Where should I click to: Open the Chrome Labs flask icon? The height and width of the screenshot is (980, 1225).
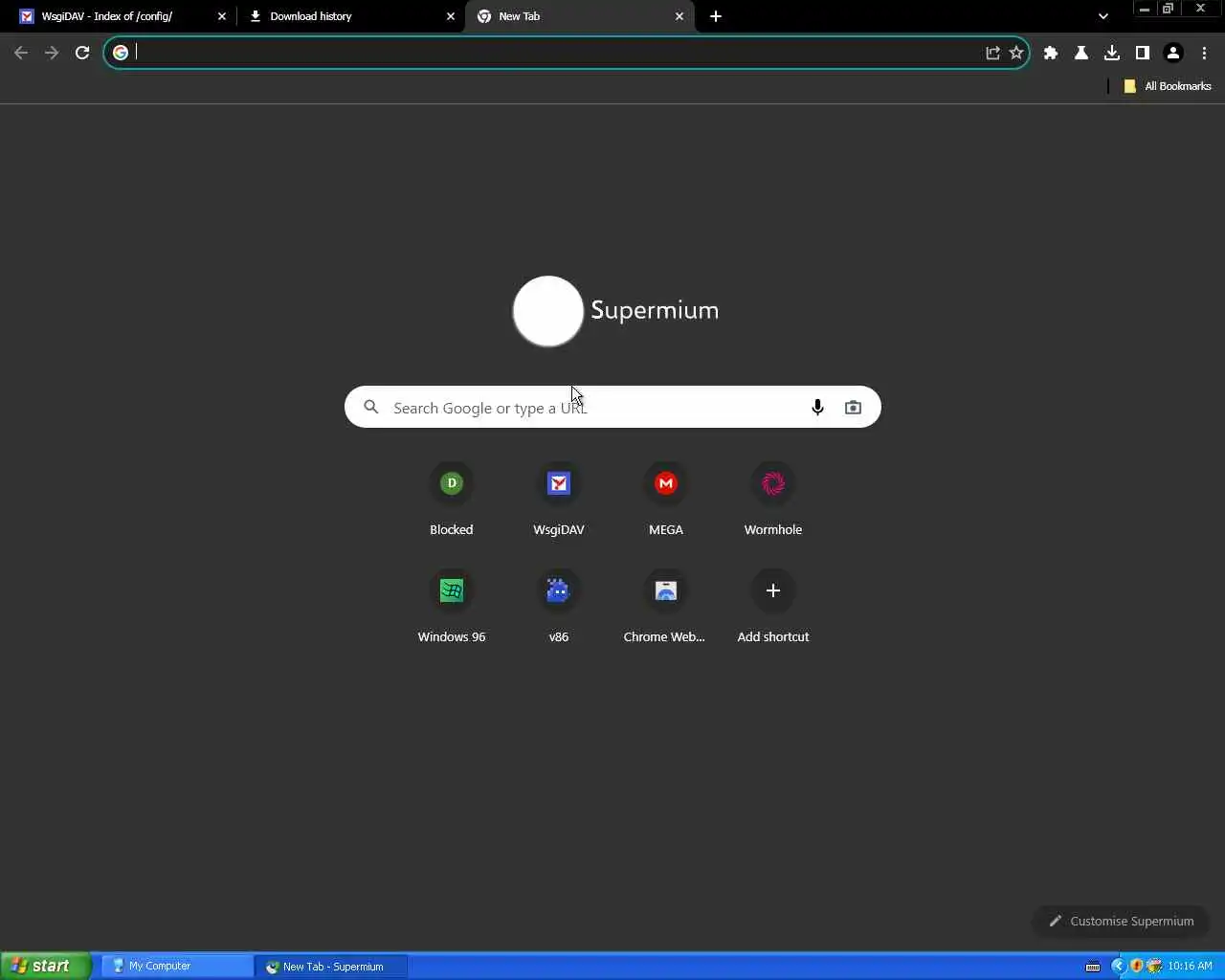pos(1081,53)
